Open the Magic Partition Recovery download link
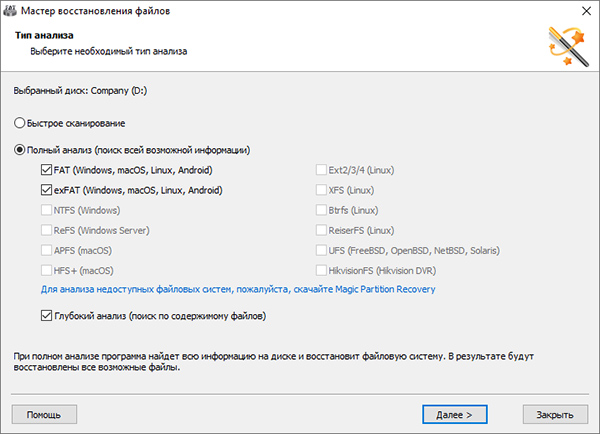The width and height of the screenshot is (600, 434). (x=238, y=289)
